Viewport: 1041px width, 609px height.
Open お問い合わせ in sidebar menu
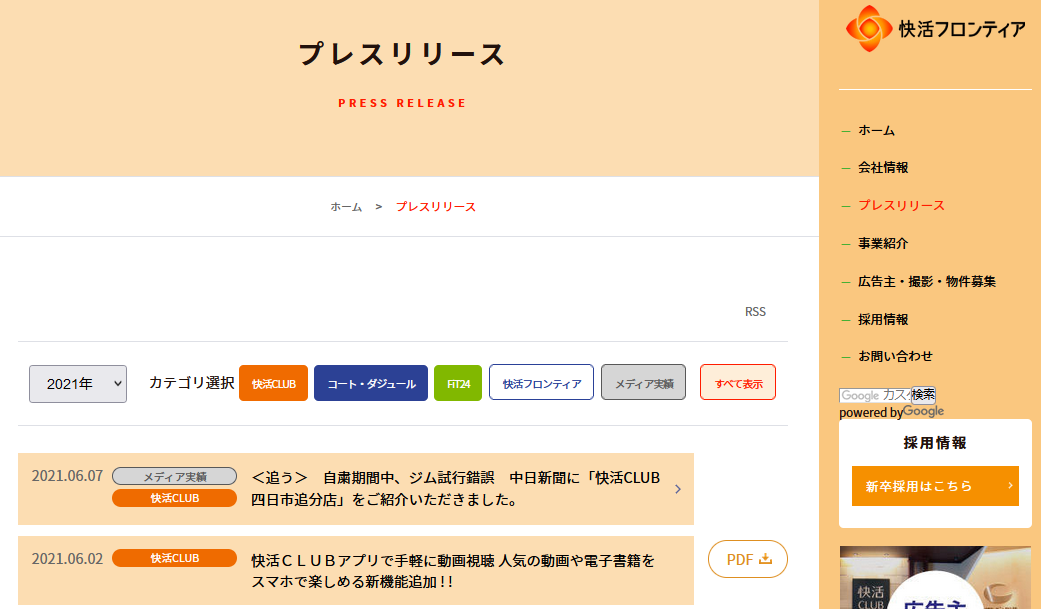895,356
